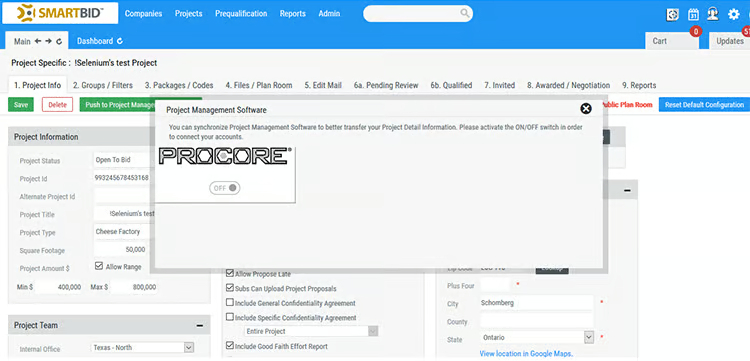Viewport: 750px width, 361px height.
Task: Click the search magnifier icon
Action: pos(464,13)
